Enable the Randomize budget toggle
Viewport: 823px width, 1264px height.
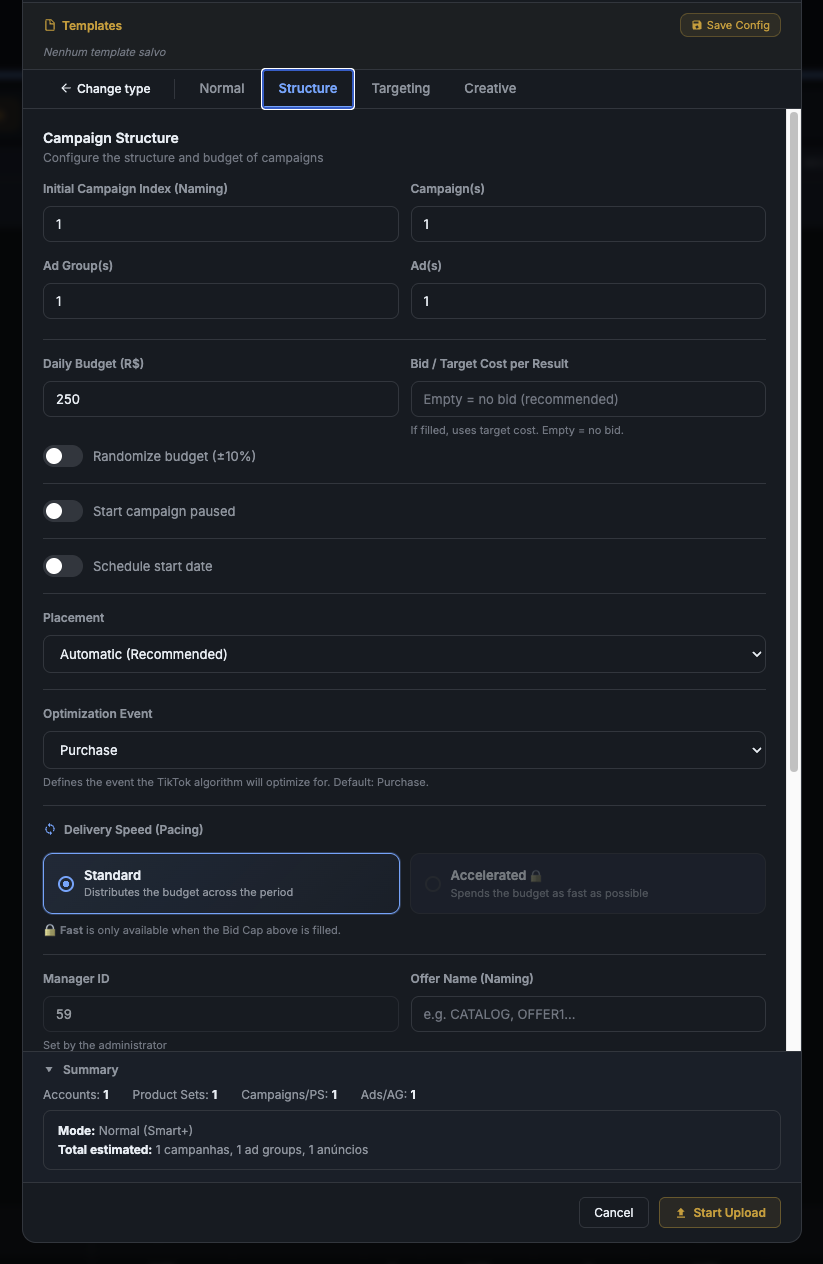[x=63, y=456]
